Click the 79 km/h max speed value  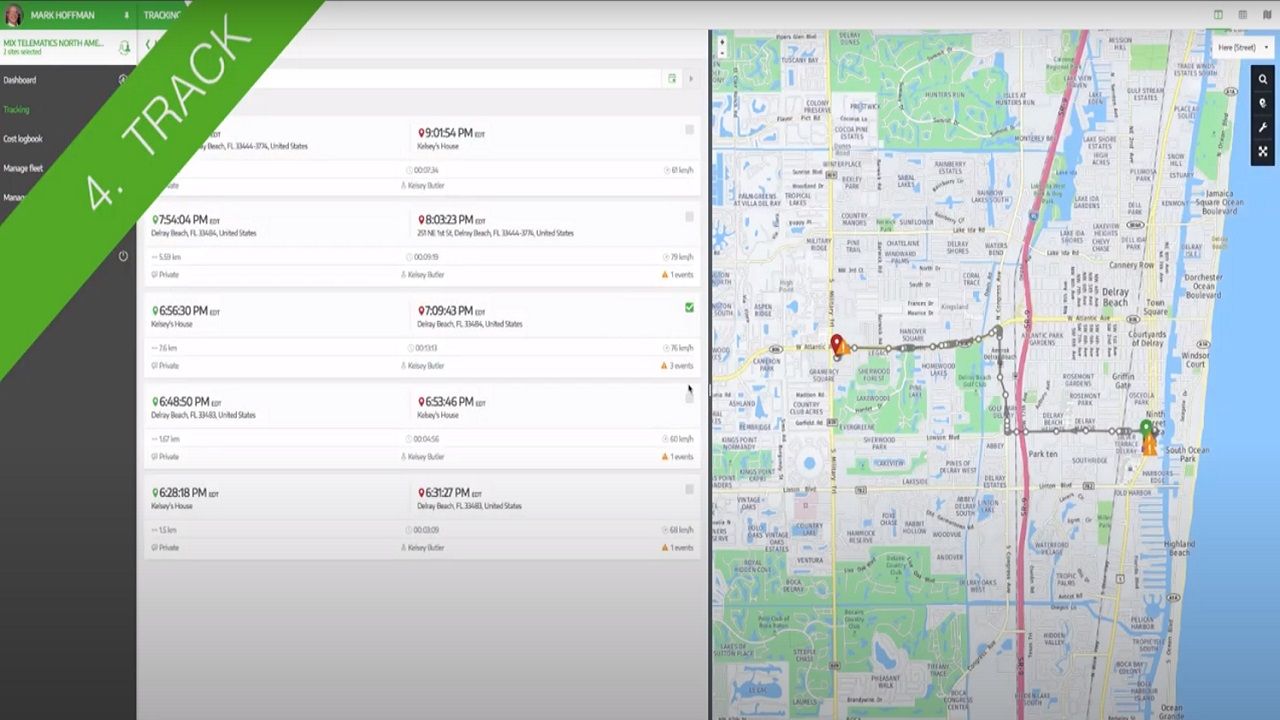682,258
